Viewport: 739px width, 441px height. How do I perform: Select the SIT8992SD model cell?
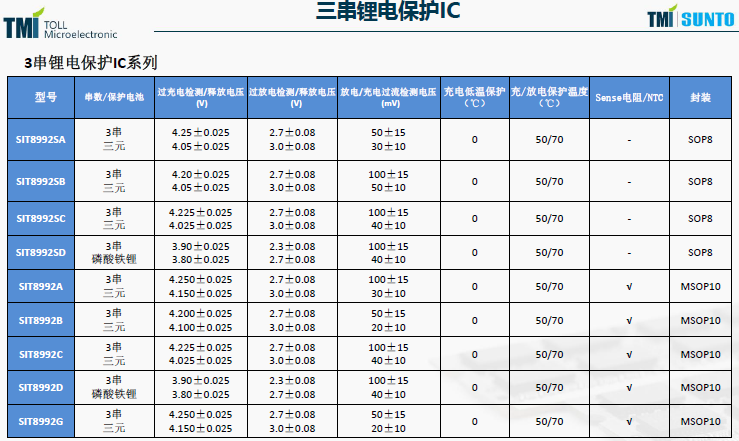point(41,252)
